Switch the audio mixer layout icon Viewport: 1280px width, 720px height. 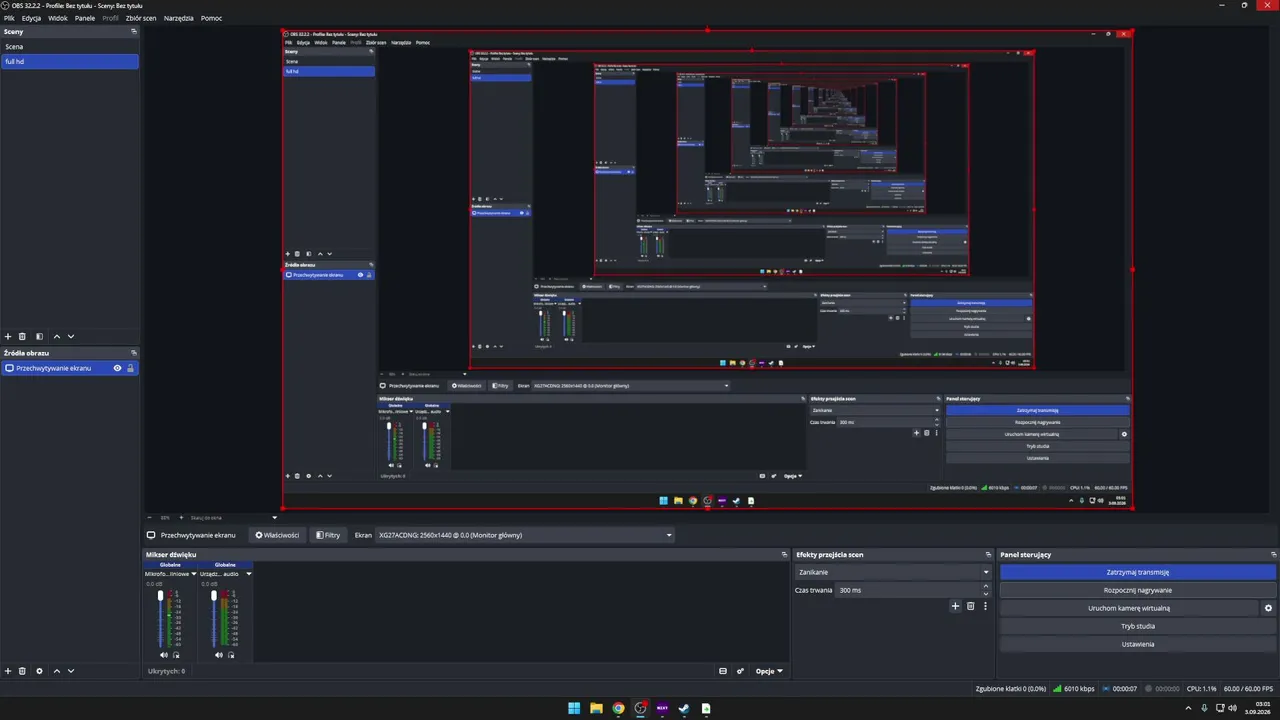723,671
